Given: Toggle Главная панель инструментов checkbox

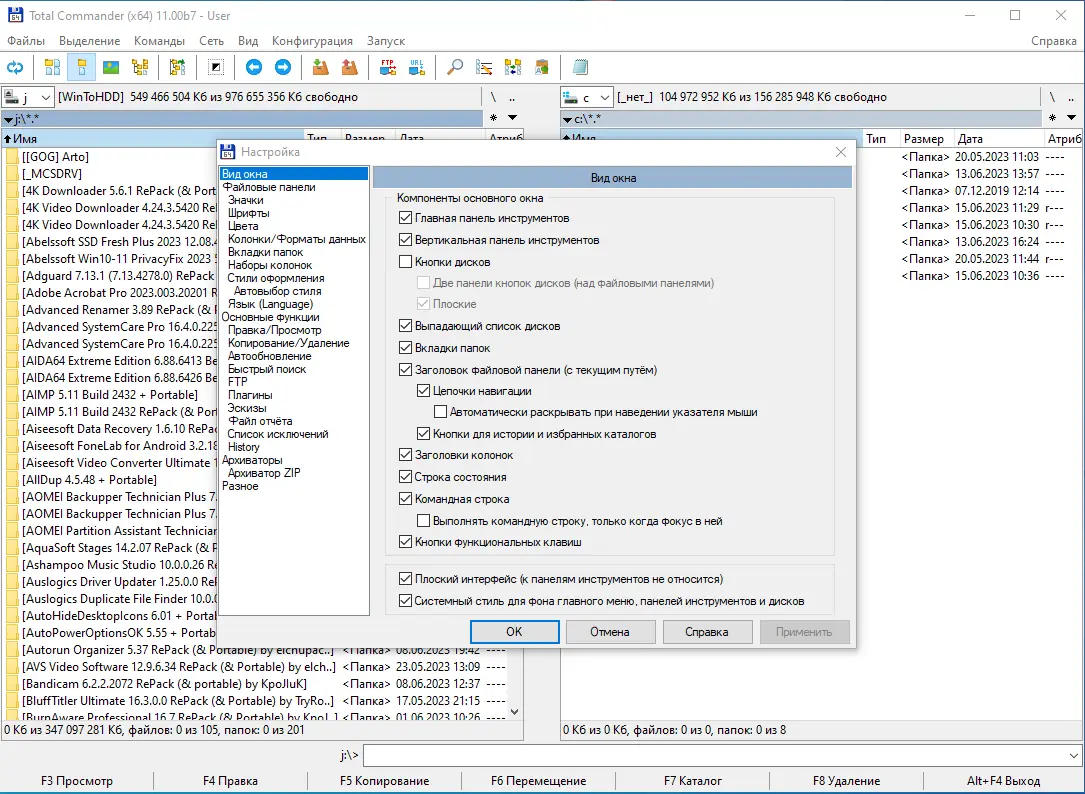Looking at the screenshot, I should (x=405, y=218).
